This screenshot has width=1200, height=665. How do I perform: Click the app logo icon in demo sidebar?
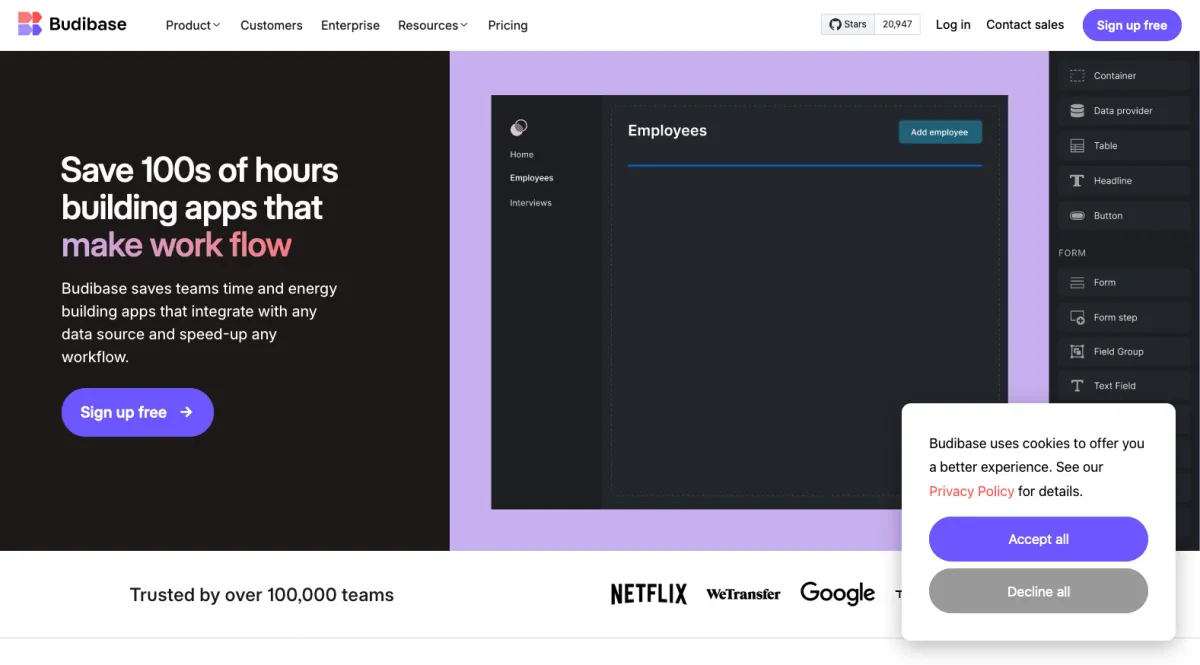pos(518,127)
